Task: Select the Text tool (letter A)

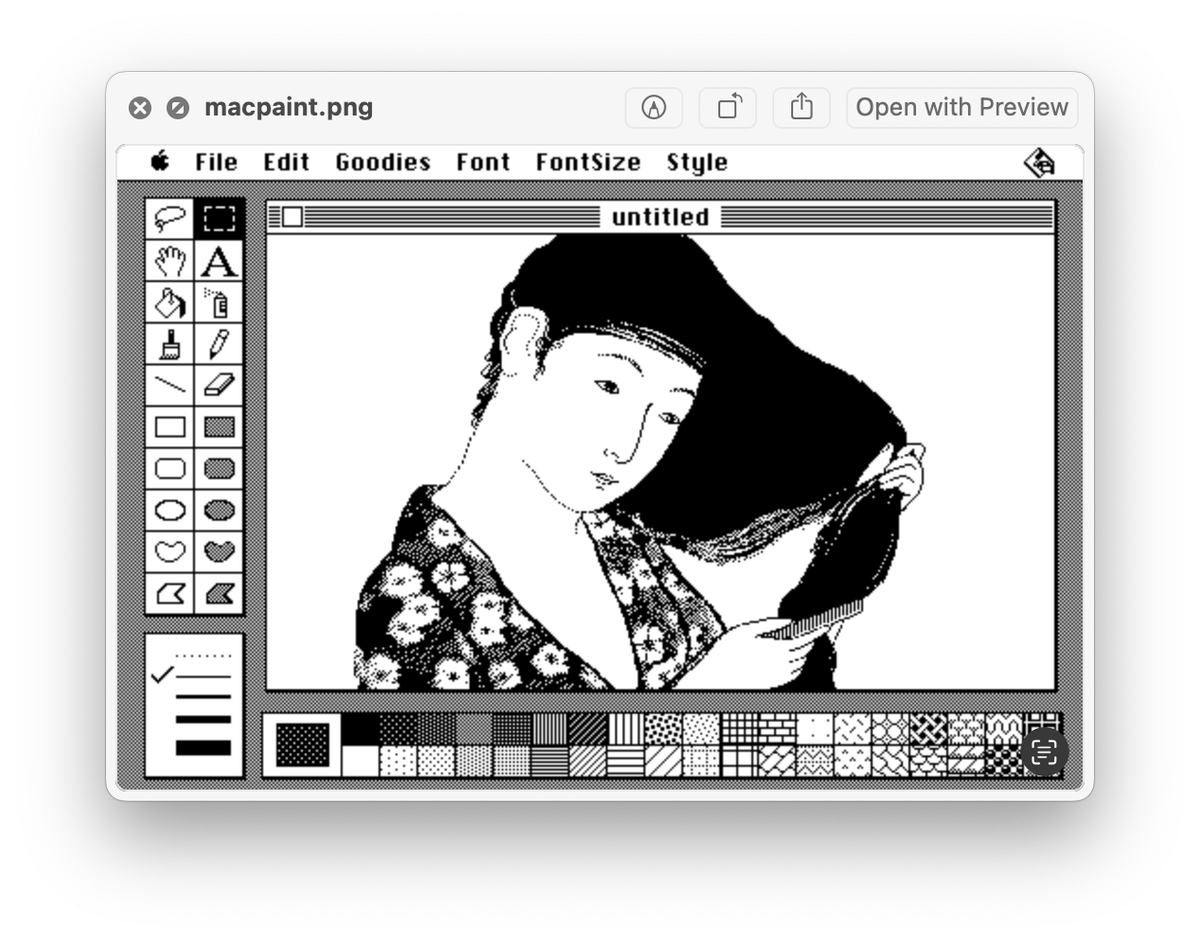Action: tap(219, 261)
